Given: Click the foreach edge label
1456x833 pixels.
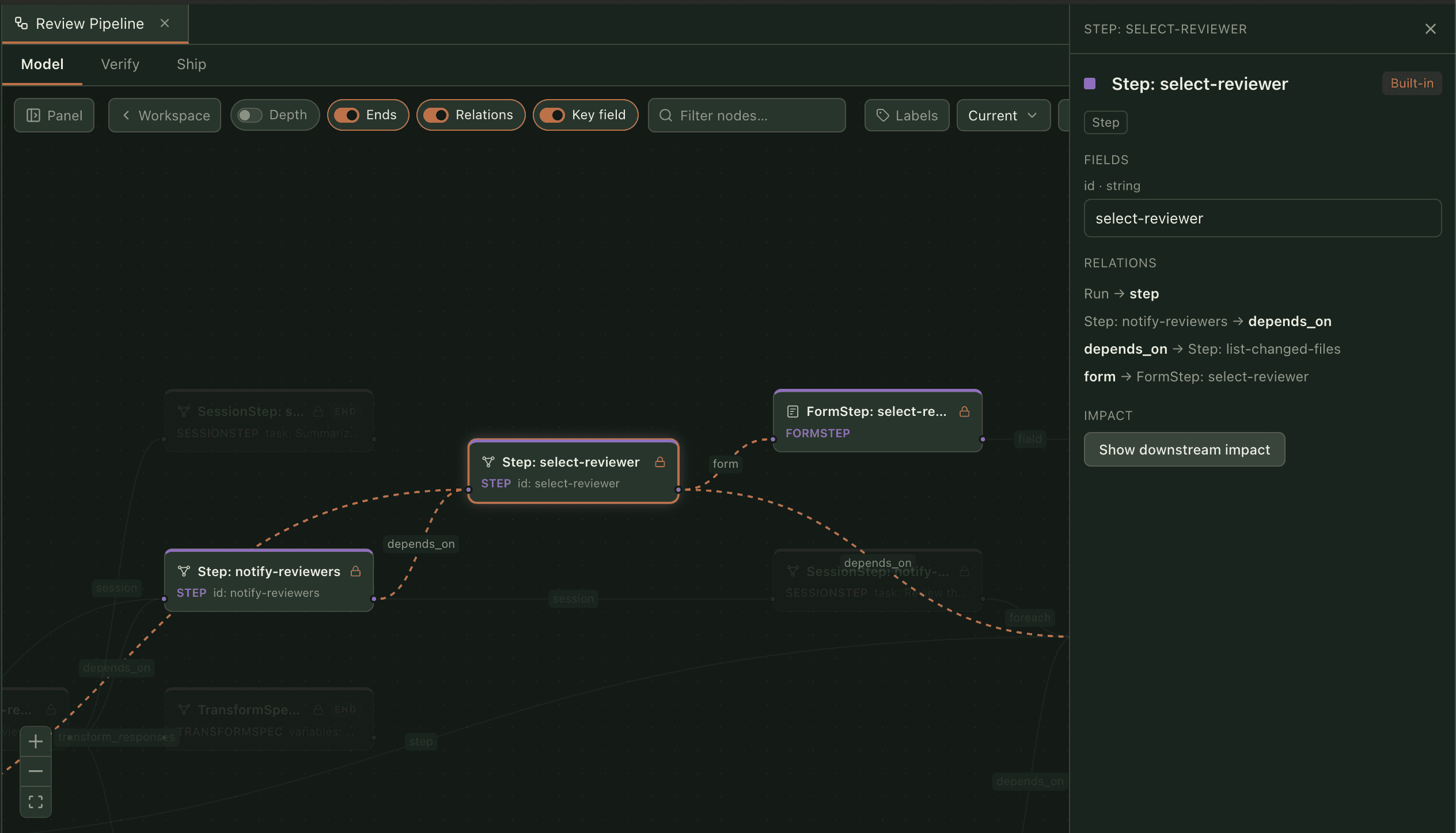Looking at the screenshot, I should click(1029, 618).
